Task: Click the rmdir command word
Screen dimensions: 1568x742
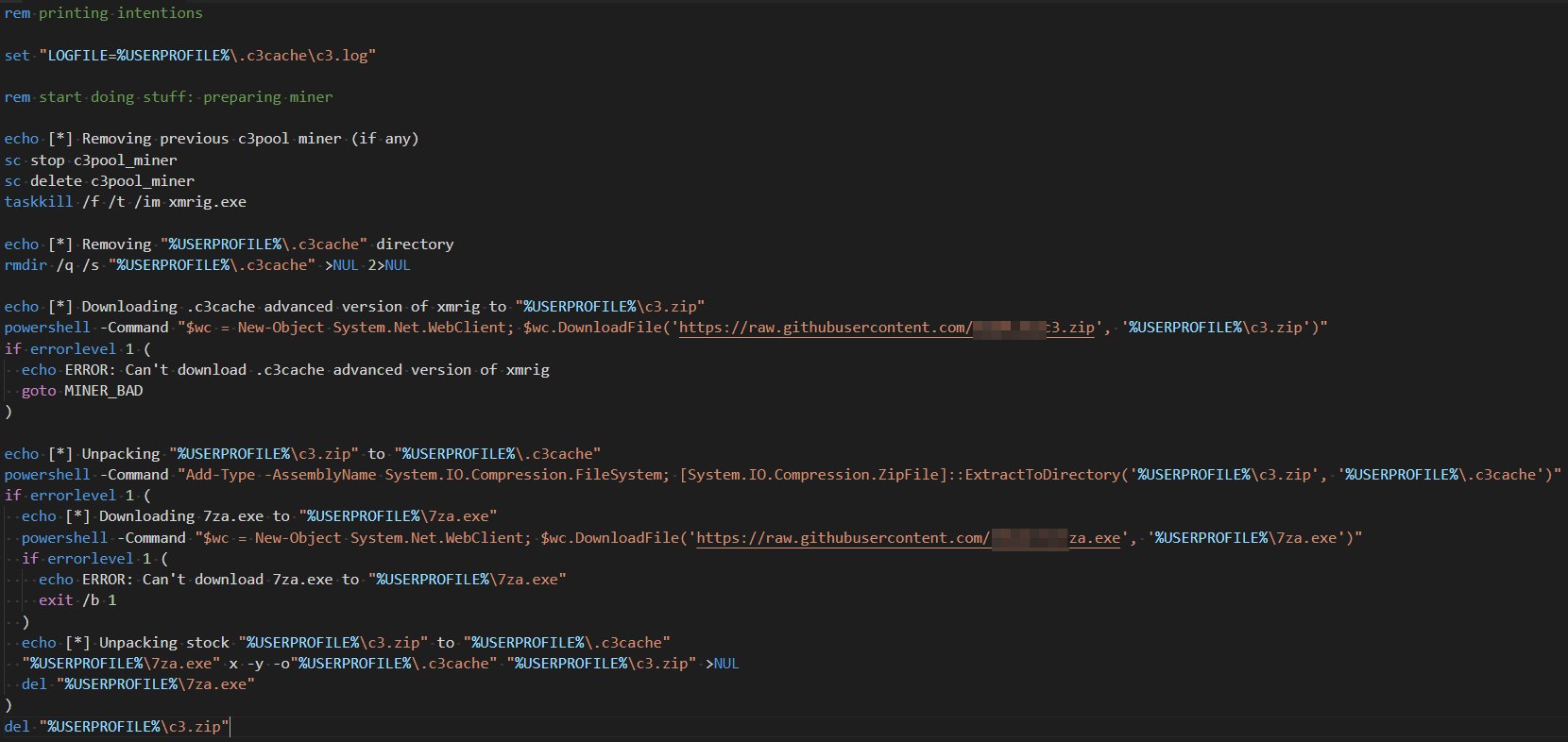Action: [26, 265]
